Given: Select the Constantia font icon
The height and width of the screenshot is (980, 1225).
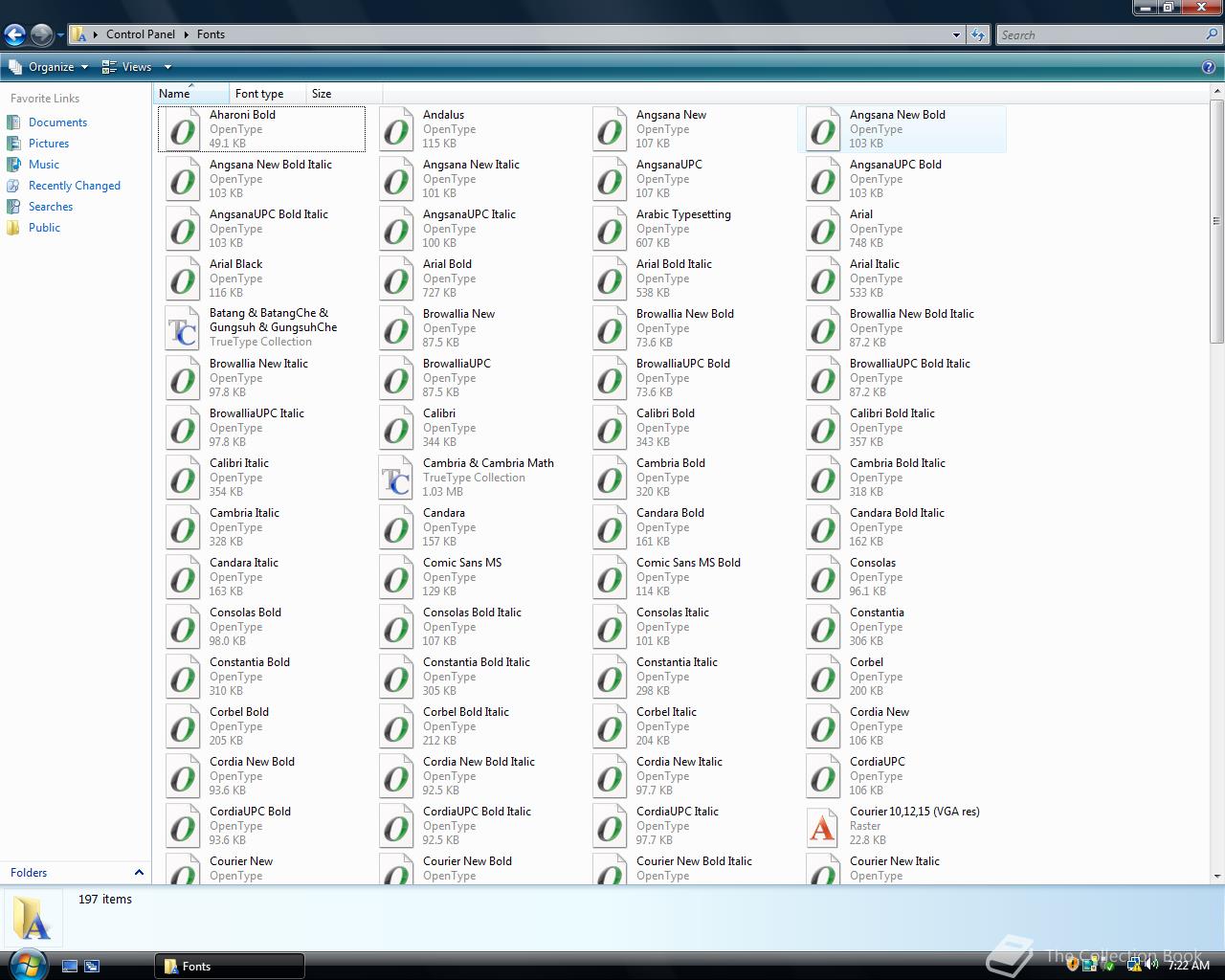Looking at the screenshot, I should pyautogui.click(x=823, y=627).
